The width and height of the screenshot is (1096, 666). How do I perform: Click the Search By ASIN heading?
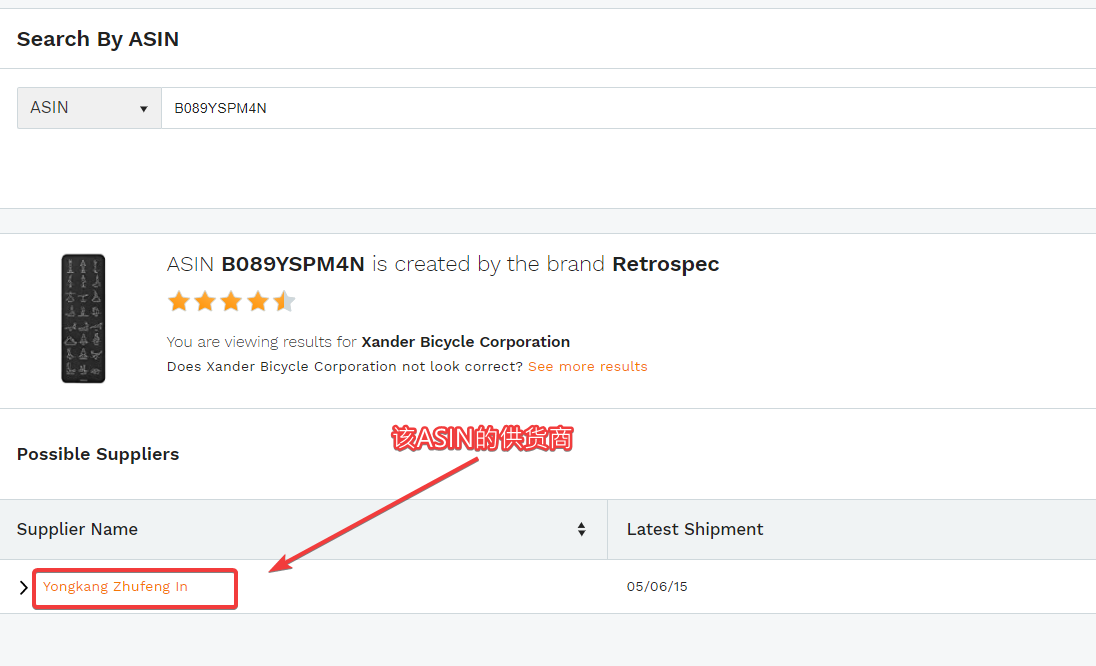pos(98,39)
